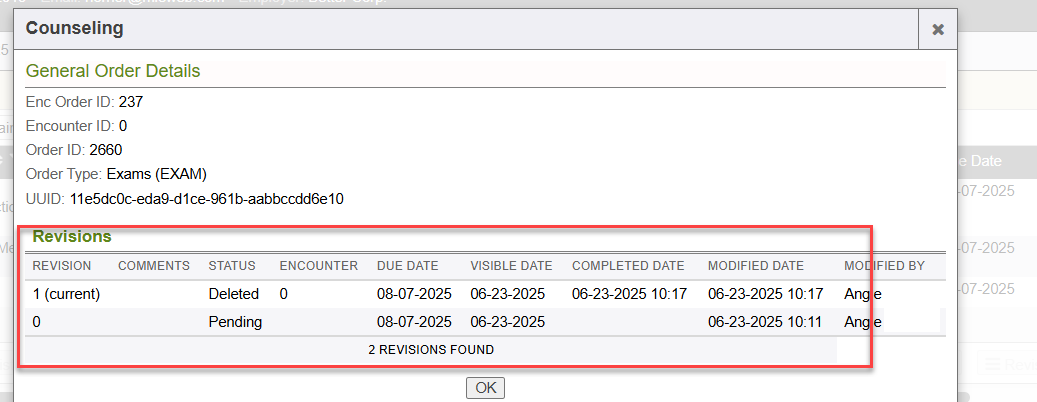This screenshot has height=402, width=1037.
Task: Click the Revisions section heading
Action: click(x=72, y=237)
